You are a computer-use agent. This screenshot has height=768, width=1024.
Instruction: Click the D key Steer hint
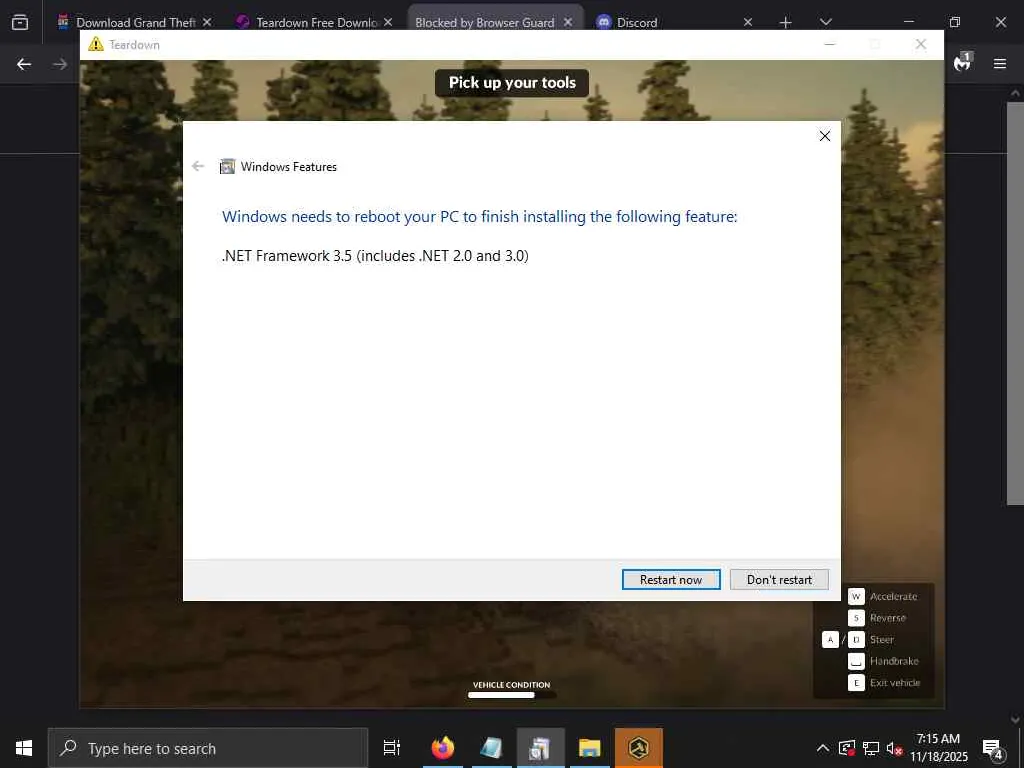point(856,639)
